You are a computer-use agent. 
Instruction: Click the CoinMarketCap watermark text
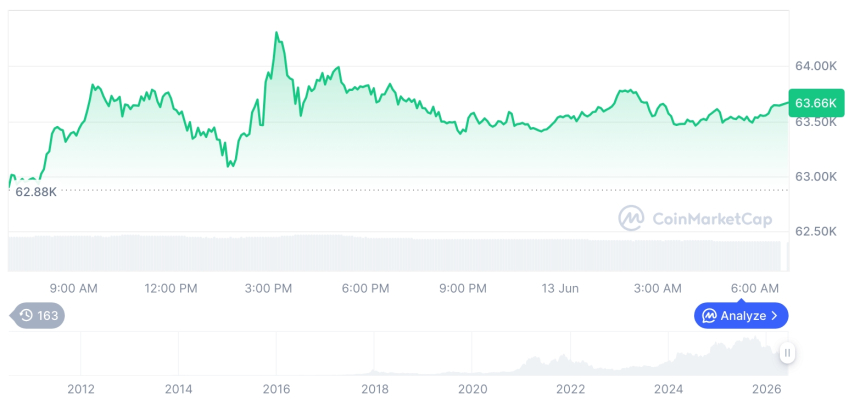coord(712,219)
